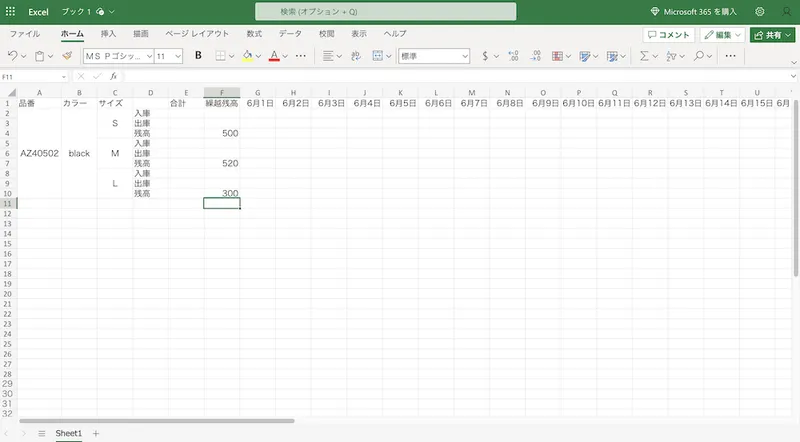This screenshot has height=442, width=800.
Task: Open the ファイル menu
Action: [x=24, y=34]
